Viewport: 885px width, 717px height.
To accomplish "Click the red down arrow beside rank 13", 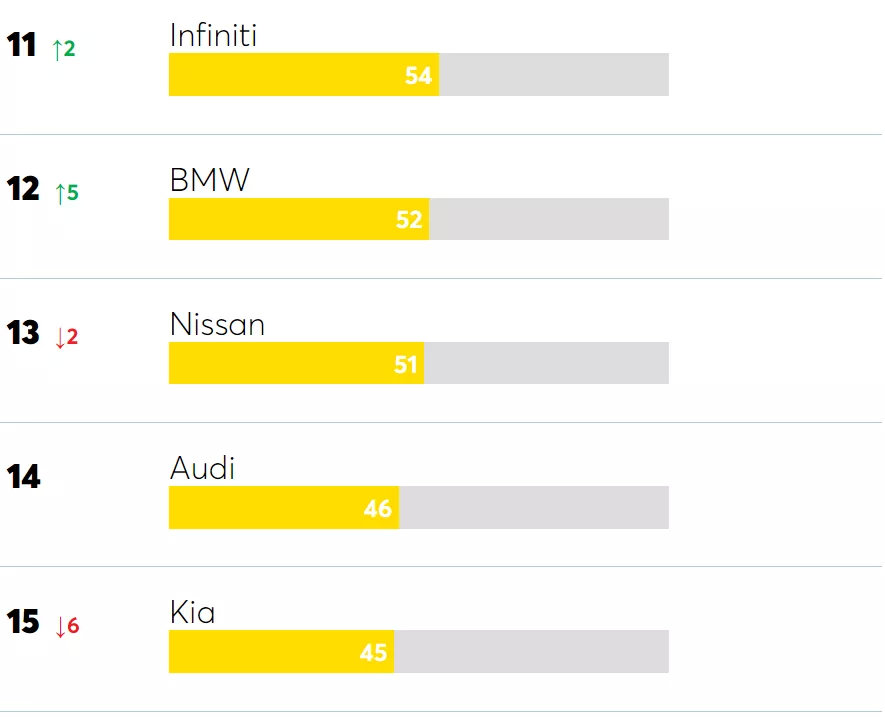I will point(60,337).
